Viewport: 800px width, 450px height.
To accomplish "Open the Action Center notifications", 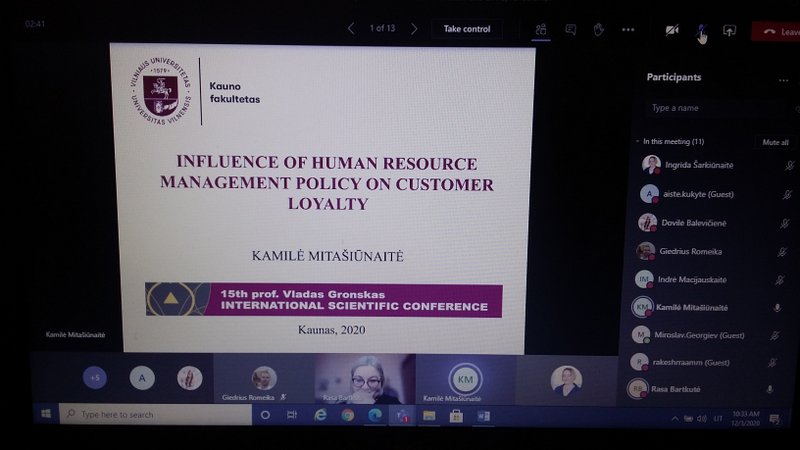I will [774, 419].
